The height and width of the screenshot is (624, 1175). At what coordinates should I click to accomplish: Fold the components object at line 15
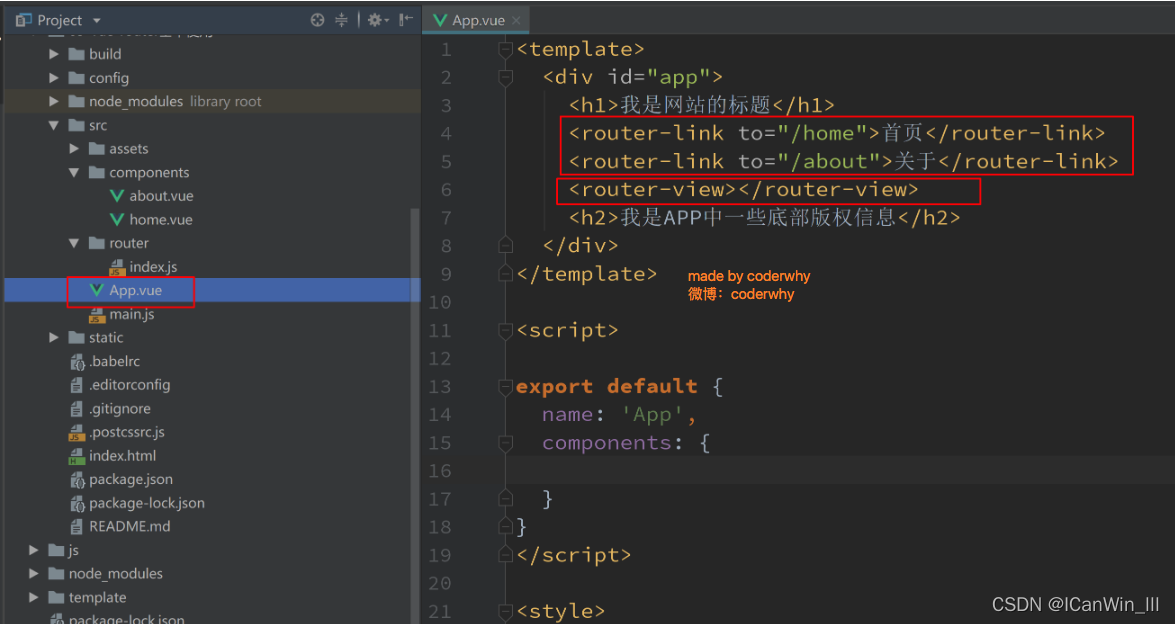tap(506, 443)
